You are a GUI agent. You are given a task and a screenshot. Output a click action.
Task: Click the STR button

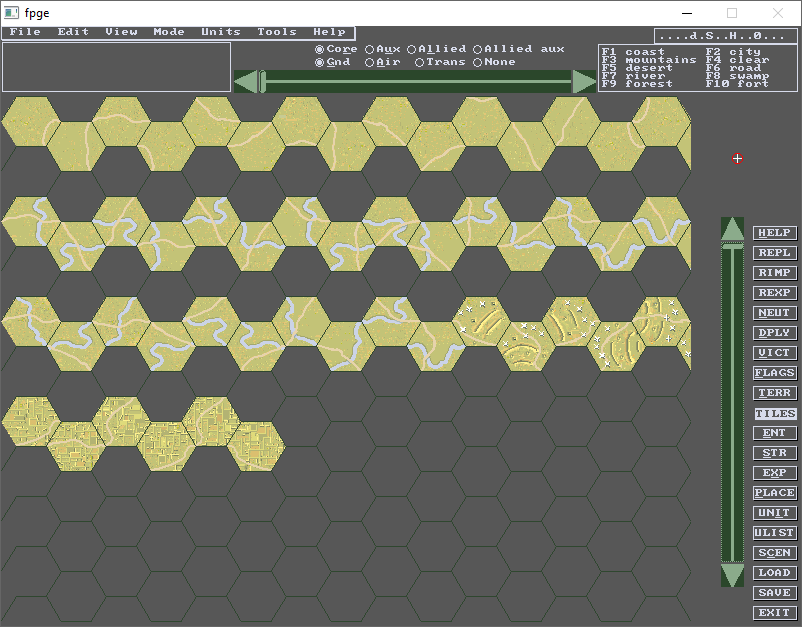pos(774,453)
